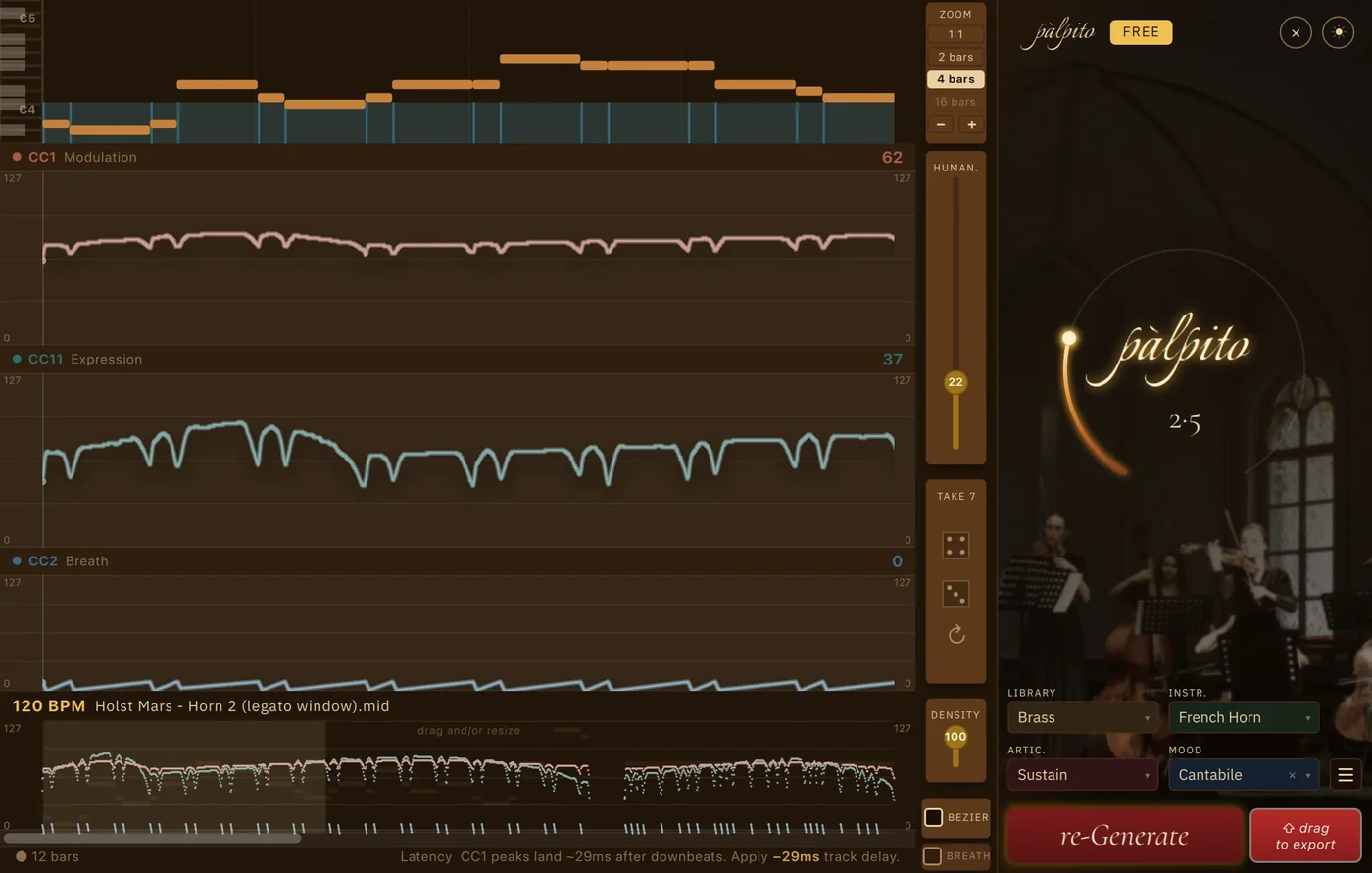Select 2 bars zoom level
The width and height of the screenshot is (1372, 873).
(955, 57)
